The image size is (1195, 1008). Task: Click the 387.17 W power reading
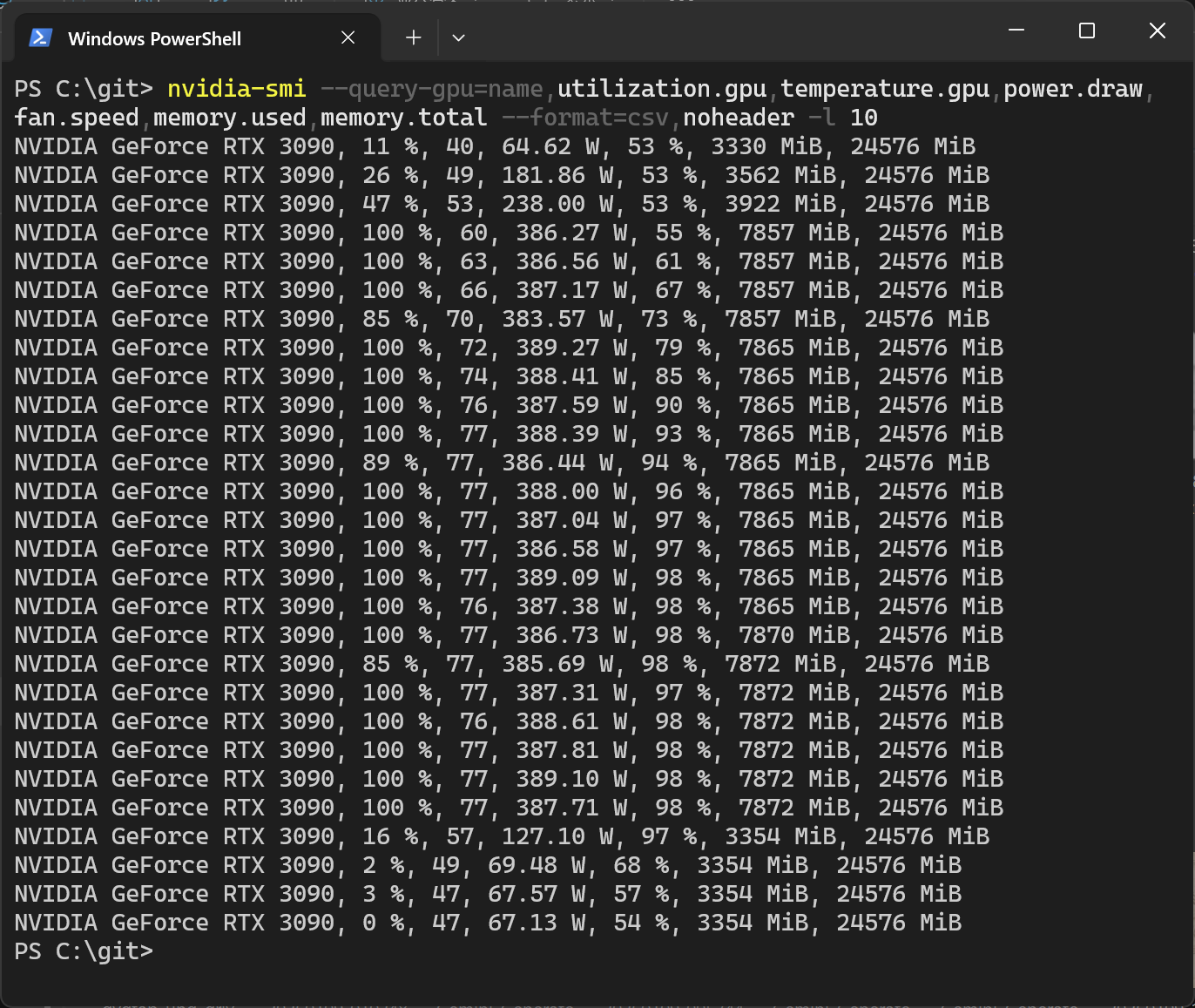click(x=571, y=290)
